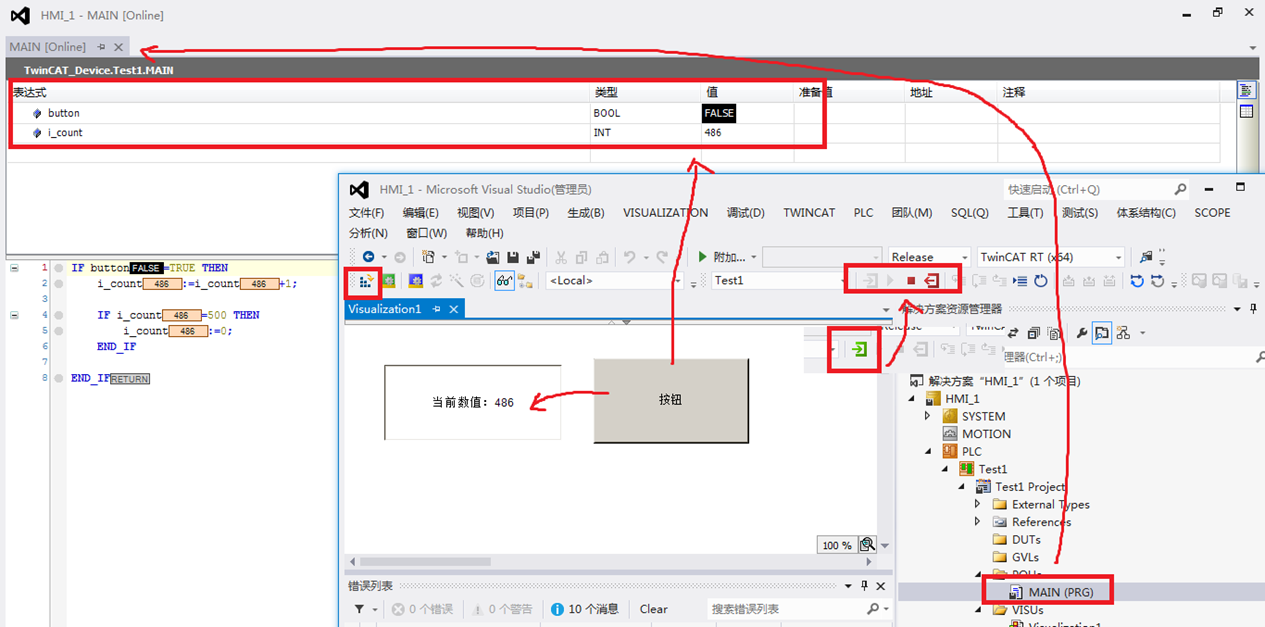Select DUTs folder in tree

point(1028,539)
